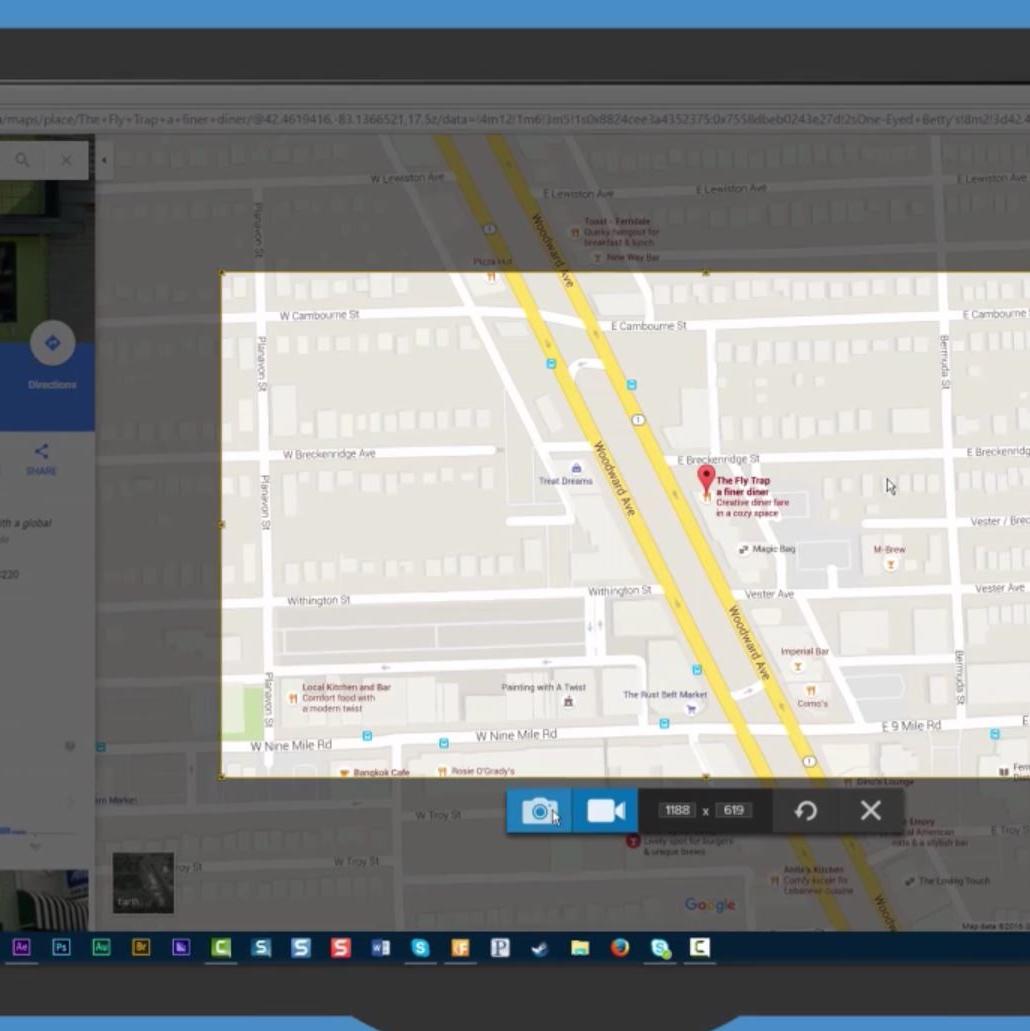Viewport: 1030px width, 1031px height.
Task: Edit the capture height field showing 619
Action: tap(733, 810)
